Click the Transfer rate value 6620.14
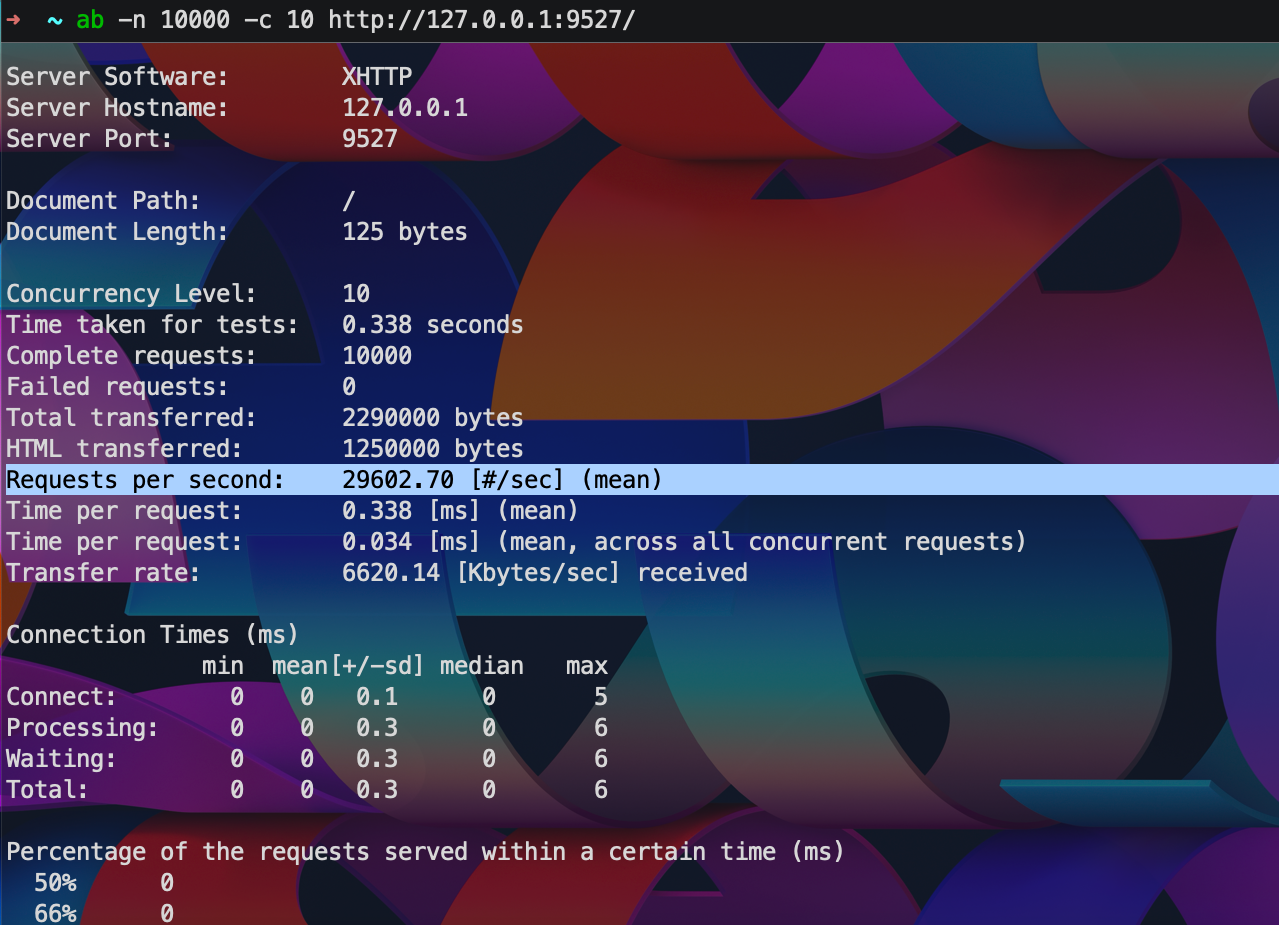The height and width of the screenshot is (925, 1279). click(x=390, y=573)
